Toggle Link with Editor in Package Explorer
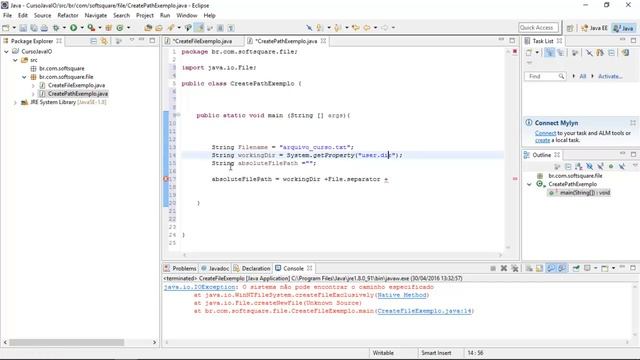The image size is (640, 360). [104, 41]
